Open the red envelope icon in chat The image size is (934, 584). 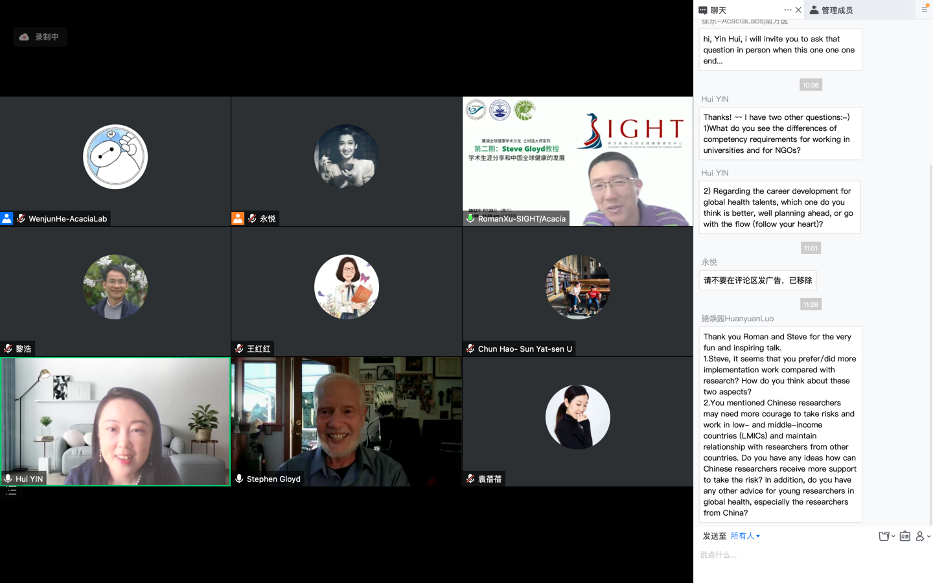(904, 536)
